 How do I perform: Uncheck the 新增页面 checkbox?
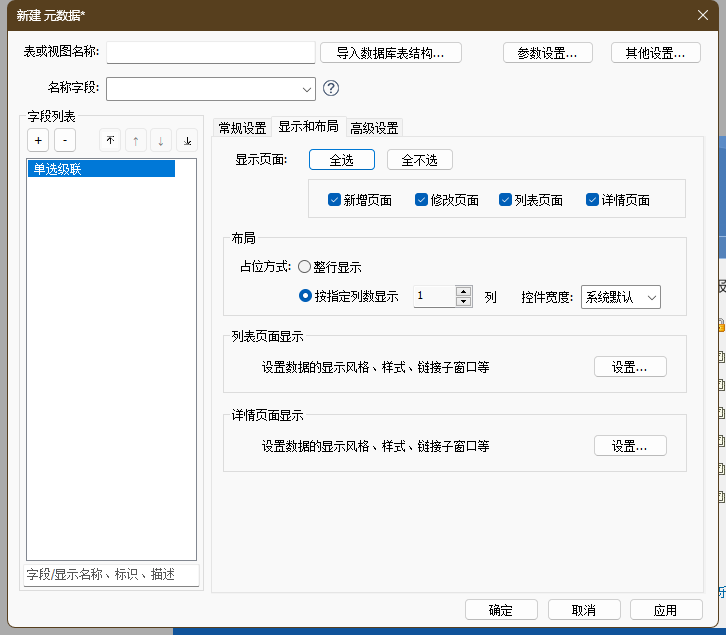(335, 200)
